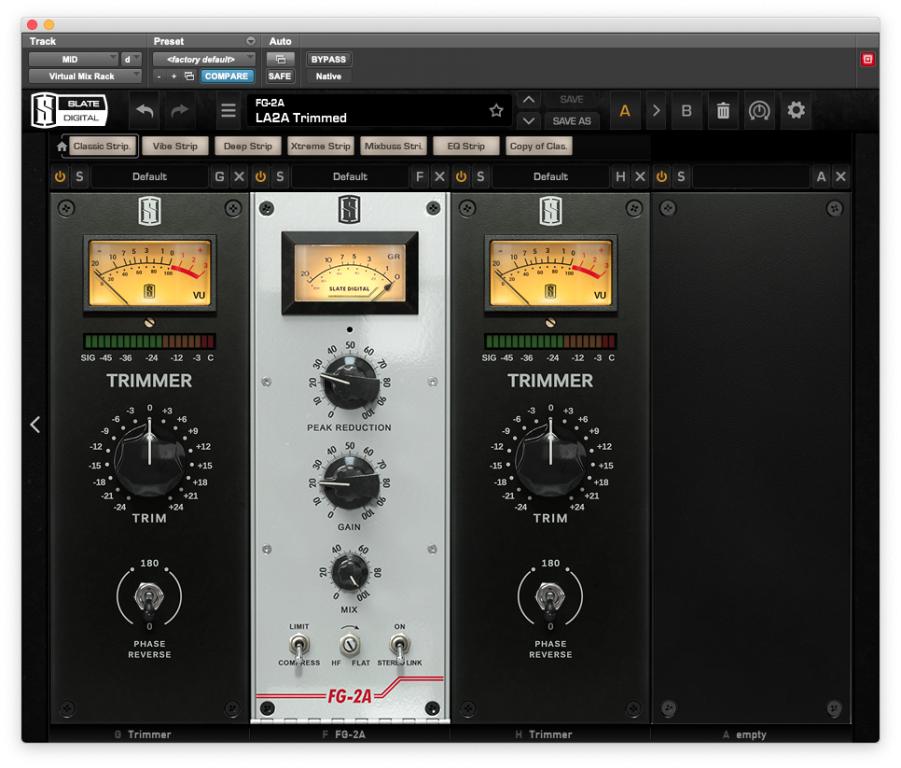Select previous preset with up chevron
The height and width of the screenshot is (768, 901).
click(x=529, y=100)
